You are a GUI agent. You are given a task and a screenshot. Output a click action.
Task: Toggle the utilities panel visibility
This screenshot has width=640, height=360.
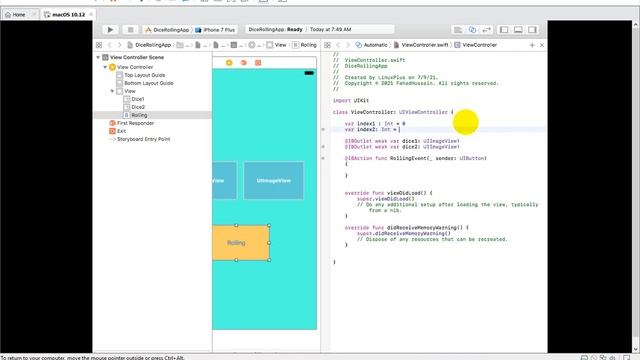coord(532,30)
